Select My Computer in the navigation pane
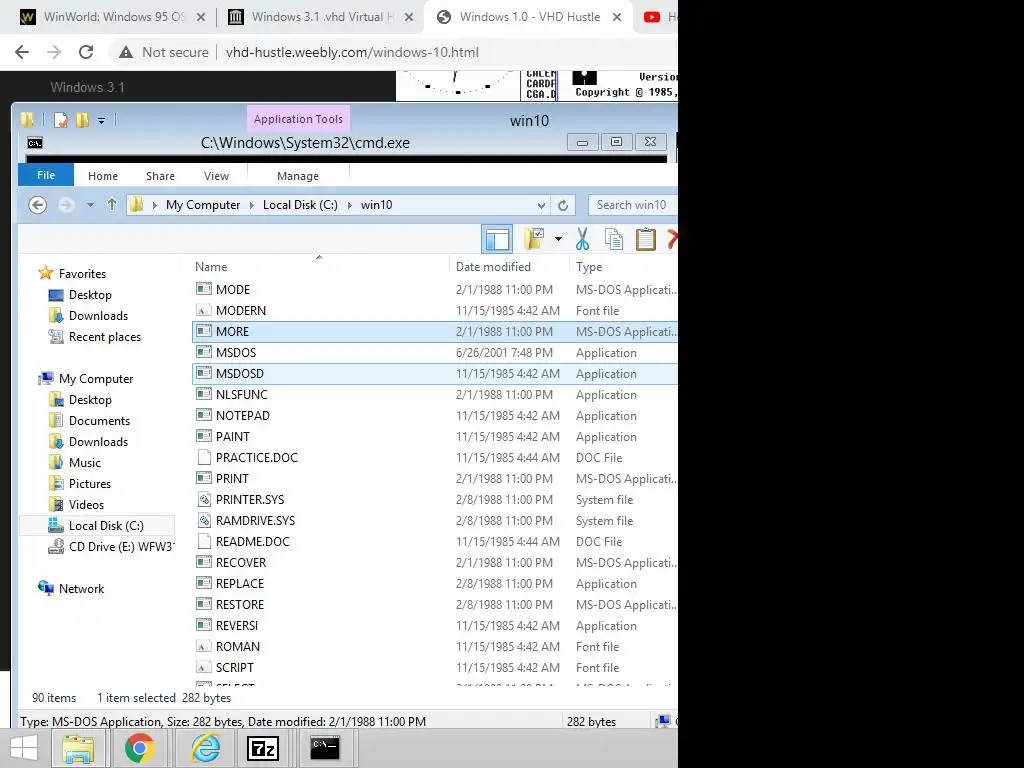Viewport: 1024px width, 768px height. [96, 379]
